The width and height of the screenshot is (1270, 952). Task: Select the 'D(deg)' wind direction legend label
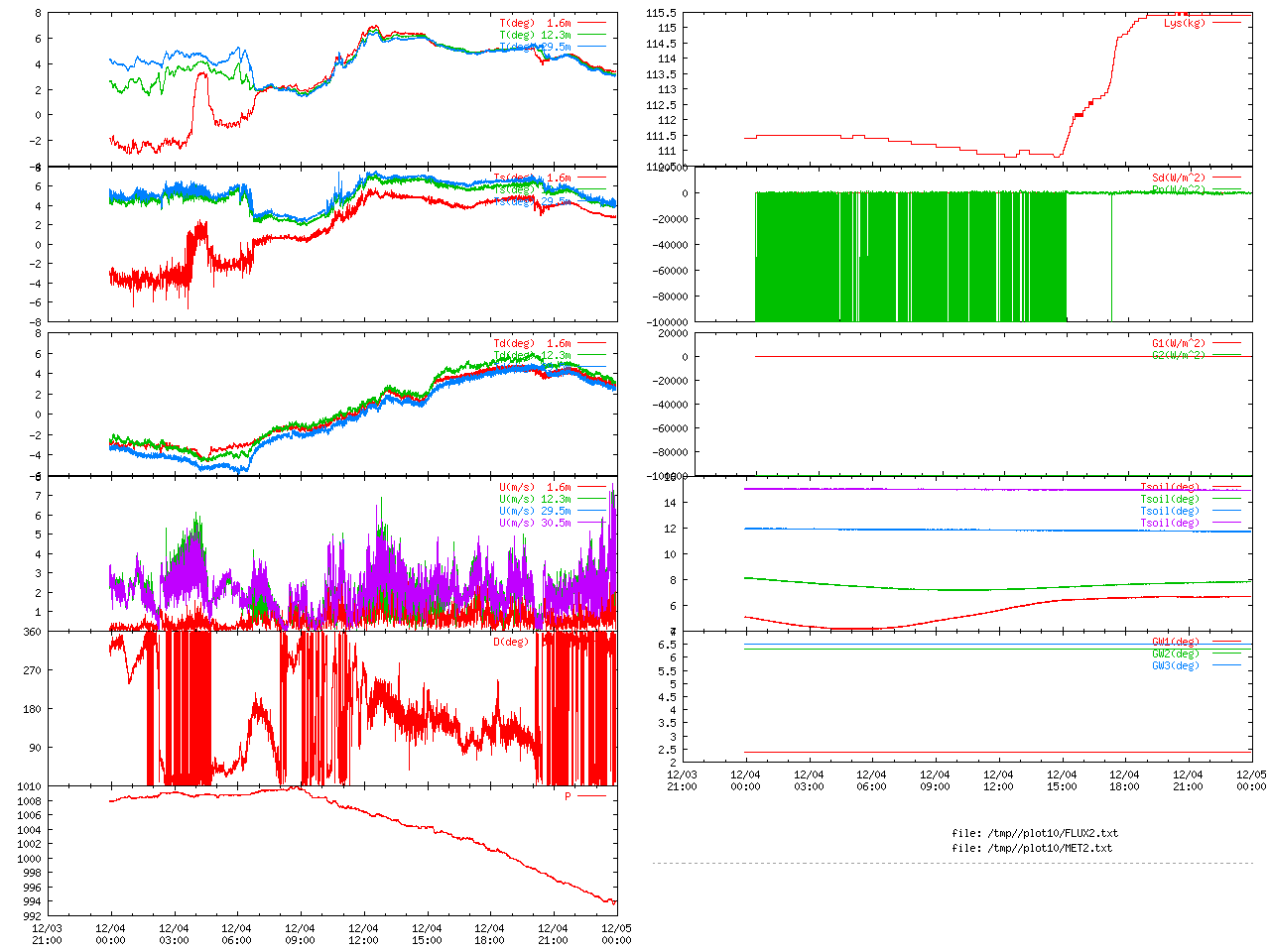point(511,642)
